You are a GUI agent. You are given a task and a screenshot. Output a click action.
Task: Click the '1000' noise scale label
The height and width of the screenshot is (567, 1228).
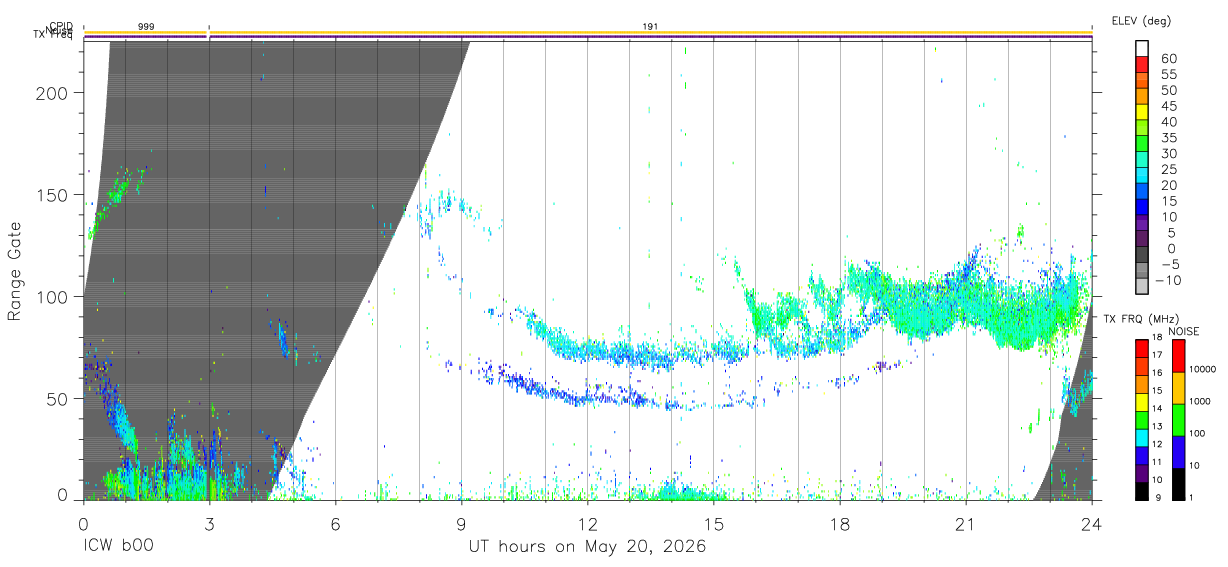pyautogui.click(x=1202, y=401)
